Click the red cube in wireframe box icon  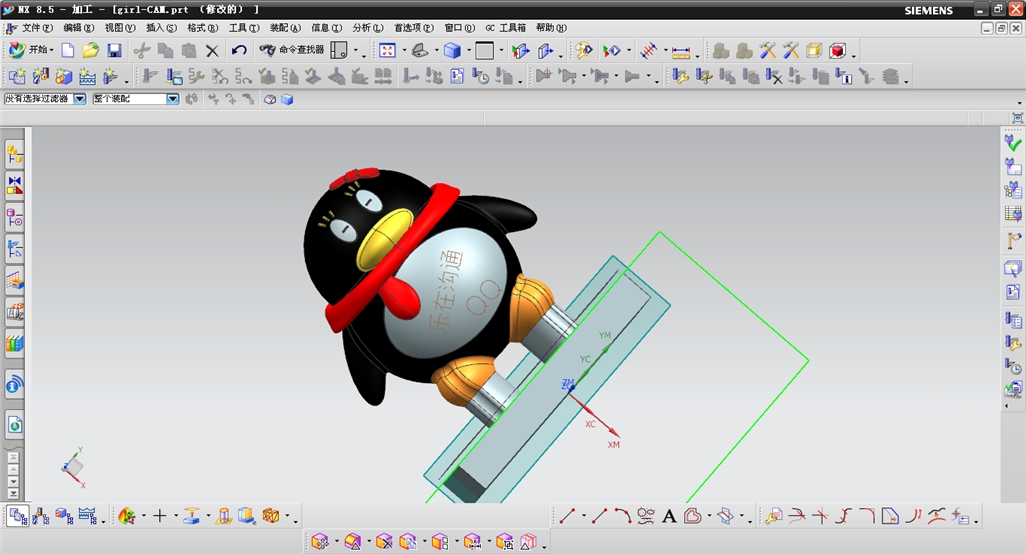838,51
